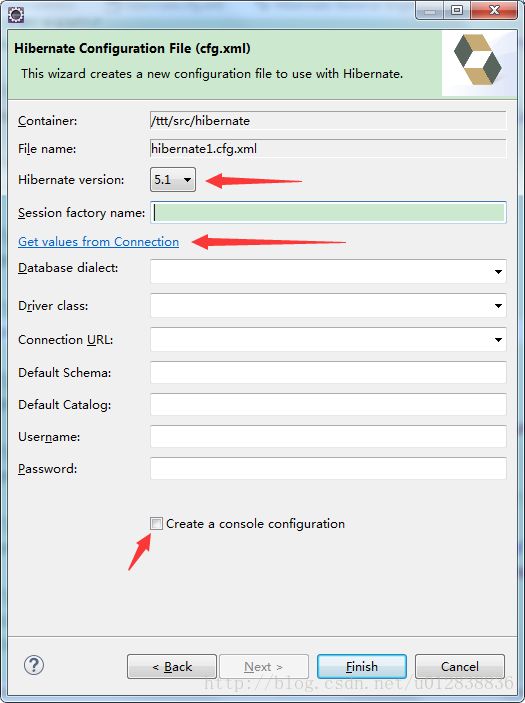Focus the Password field

pyautogui.click(x=328, y=469)
